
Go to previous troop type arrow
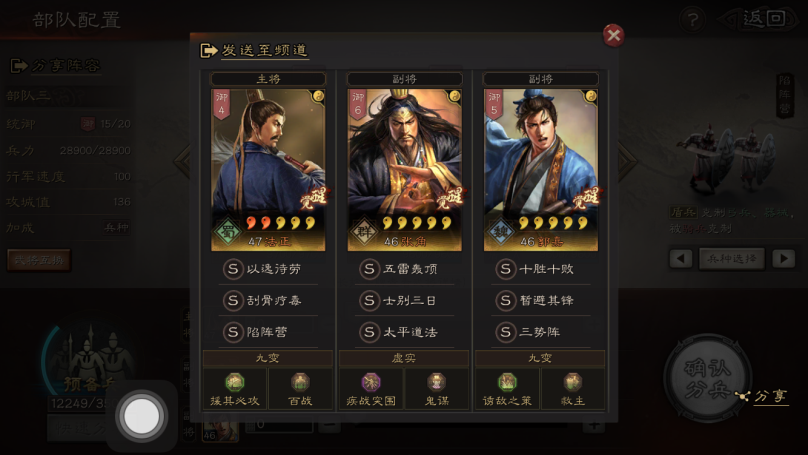click(x=681, y=258)
